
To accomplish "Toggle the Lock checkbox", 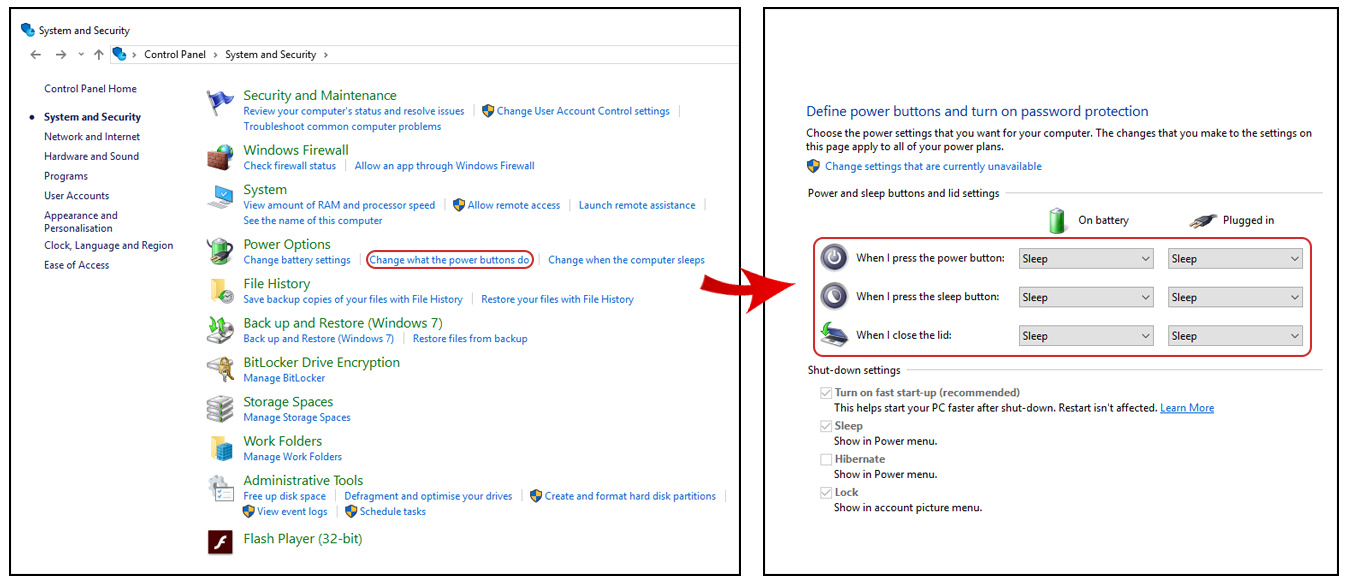I will 826,492.
